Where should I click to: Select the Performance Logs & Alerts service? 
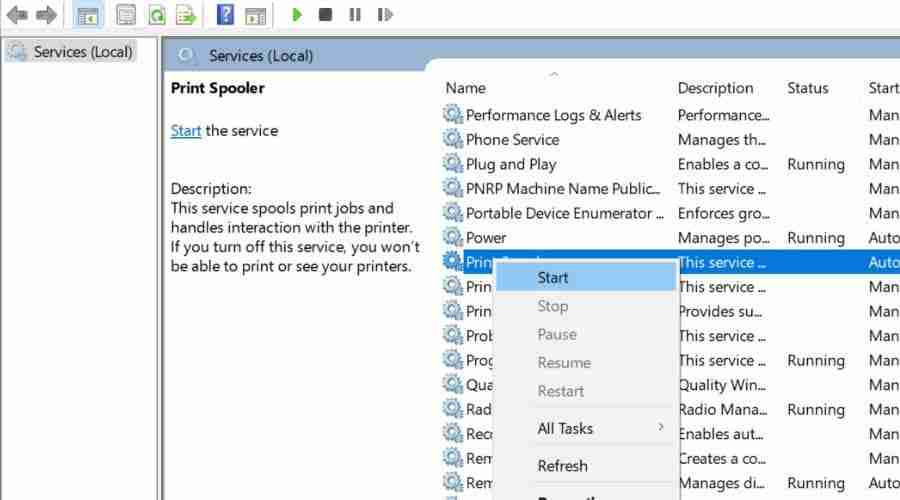[x=553, y=115]
